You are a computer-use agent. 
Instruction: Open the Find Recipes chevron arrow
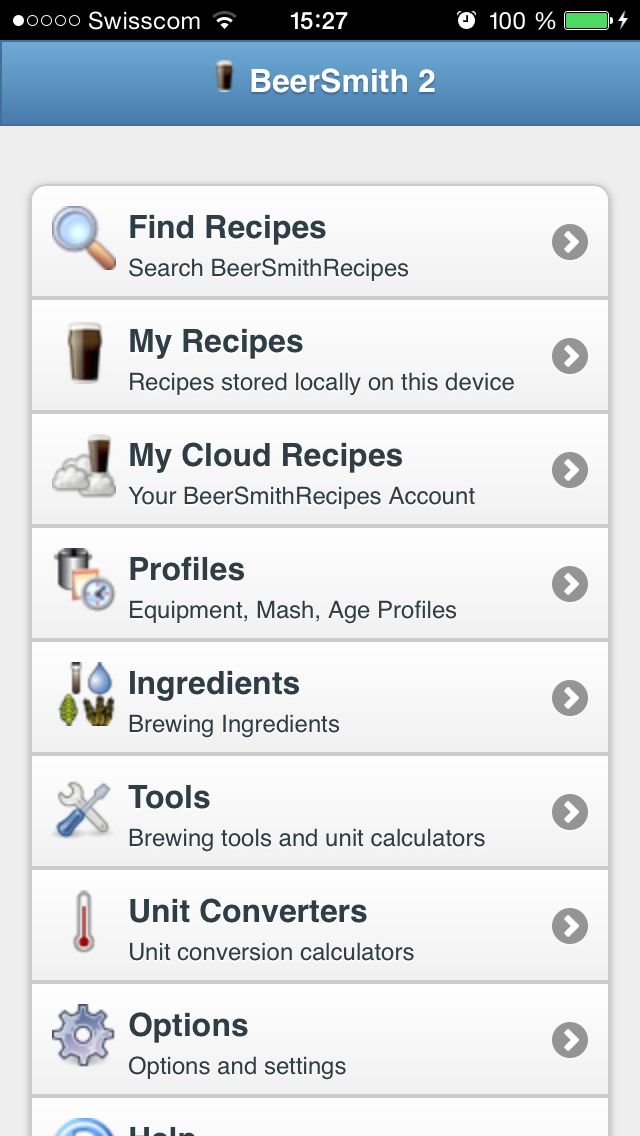[x=570, y=242]
